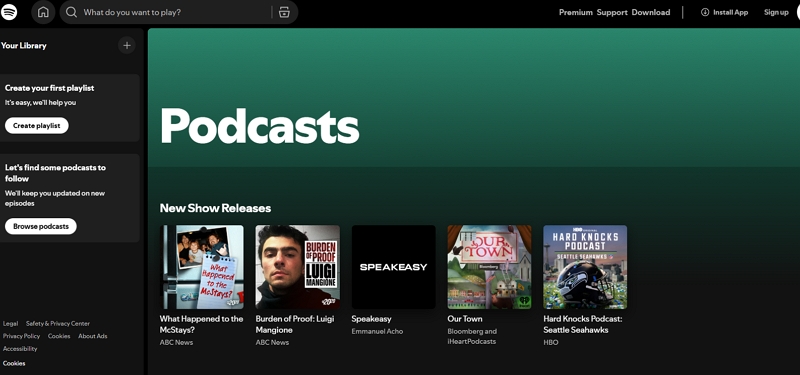Open the Browse icon in search bar
Image resolution: width=800 pixels, height=375 pixels.
click(284, 12)
